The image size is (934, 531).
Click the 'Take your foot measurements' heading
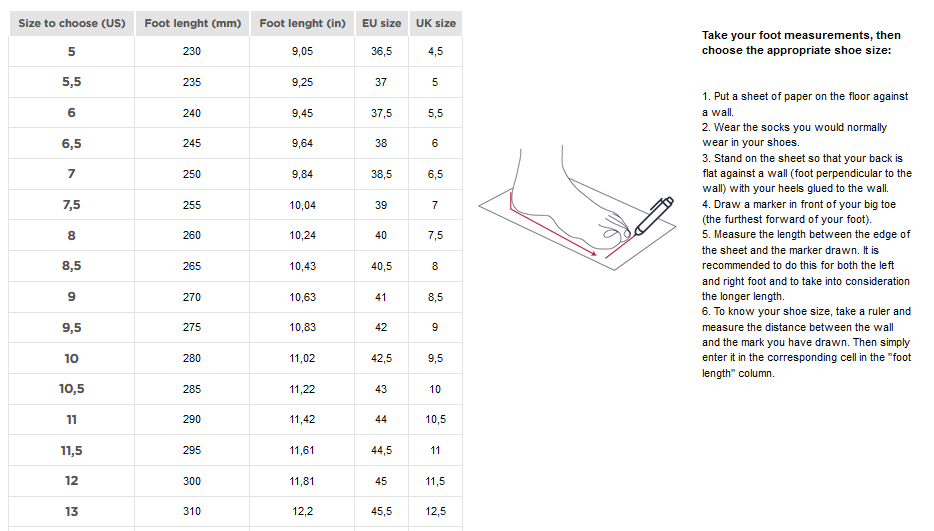(x=801, y=42)
